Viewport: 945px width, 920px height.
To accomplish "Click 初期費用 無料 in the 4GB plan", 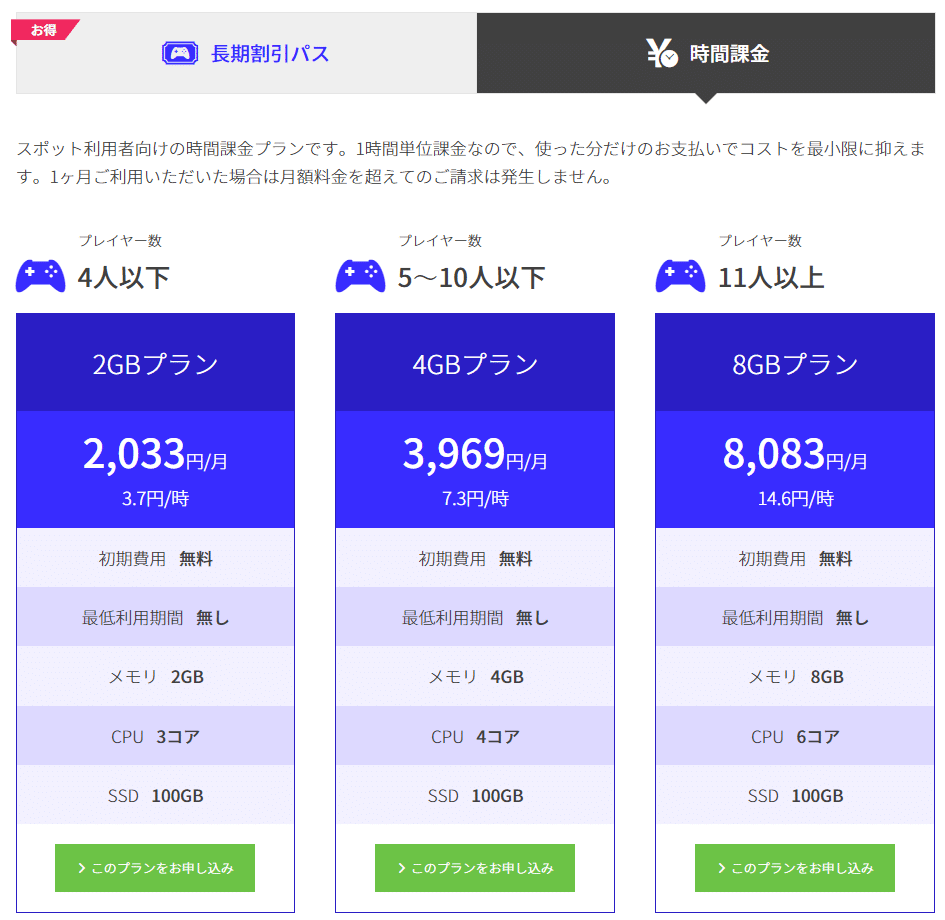I will coord(475,558).
